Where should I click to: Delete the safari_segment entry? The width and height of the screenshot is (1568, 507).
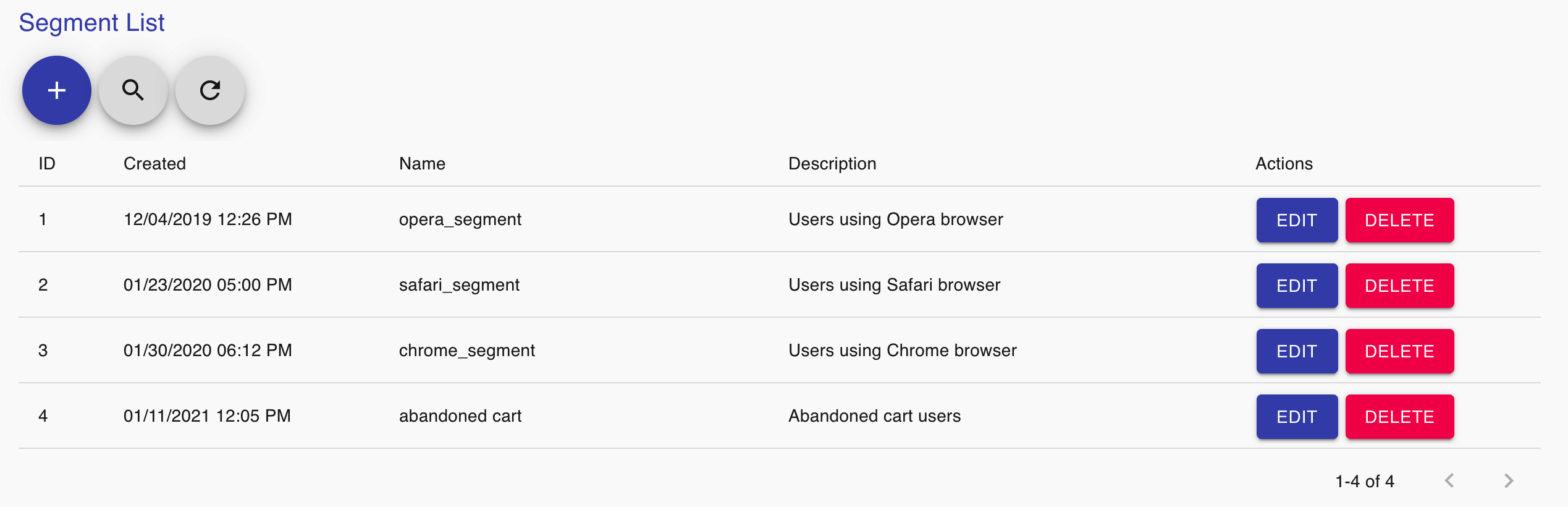1399,286
